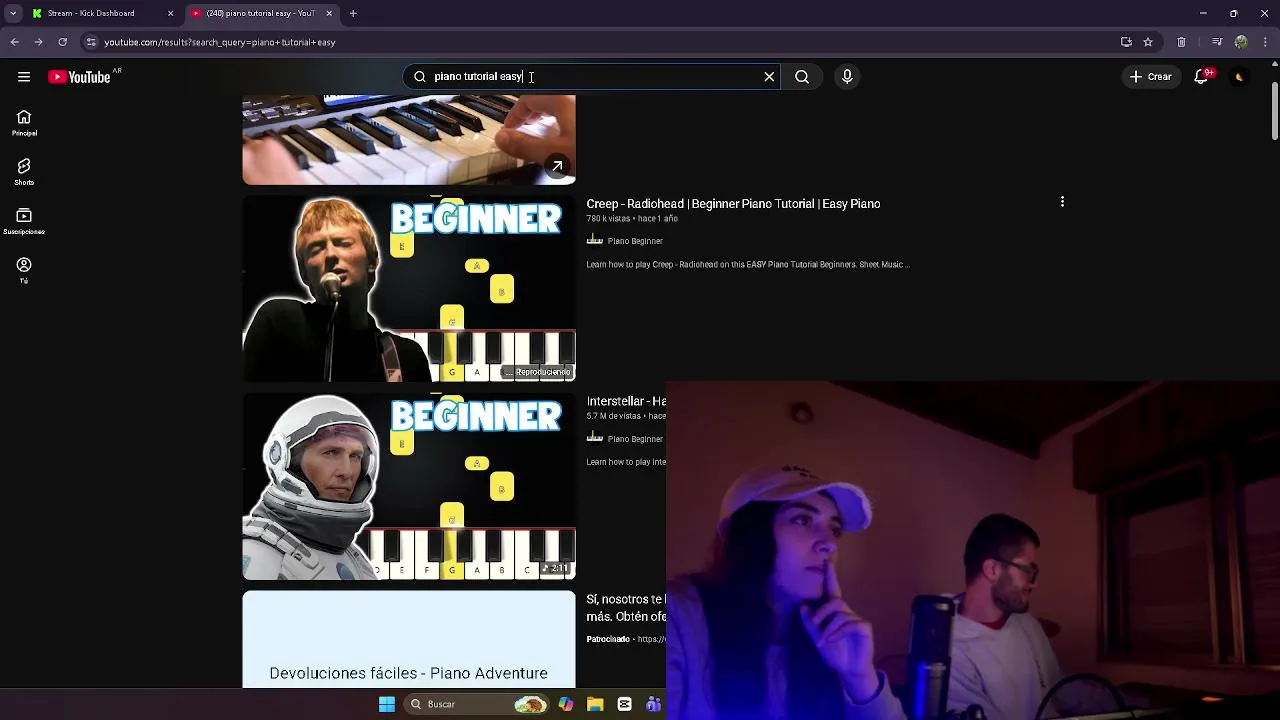This screenshot has width=1280, height=720.
Task: Open Shorts from the sidebar
Action: click(x=24, y=172)
